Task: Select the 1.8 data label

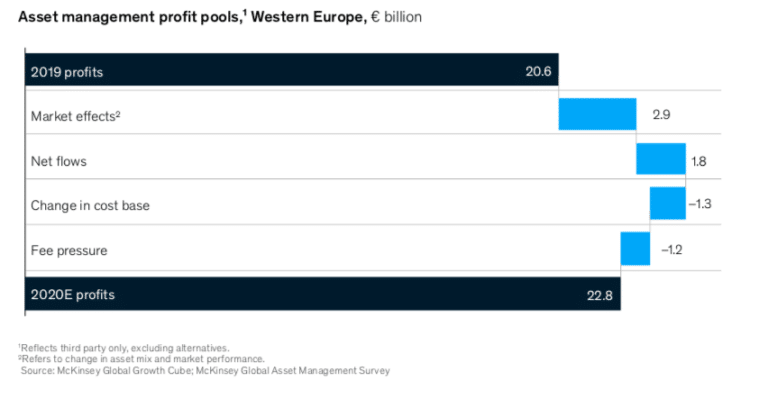Action: (x=698, y=161)
